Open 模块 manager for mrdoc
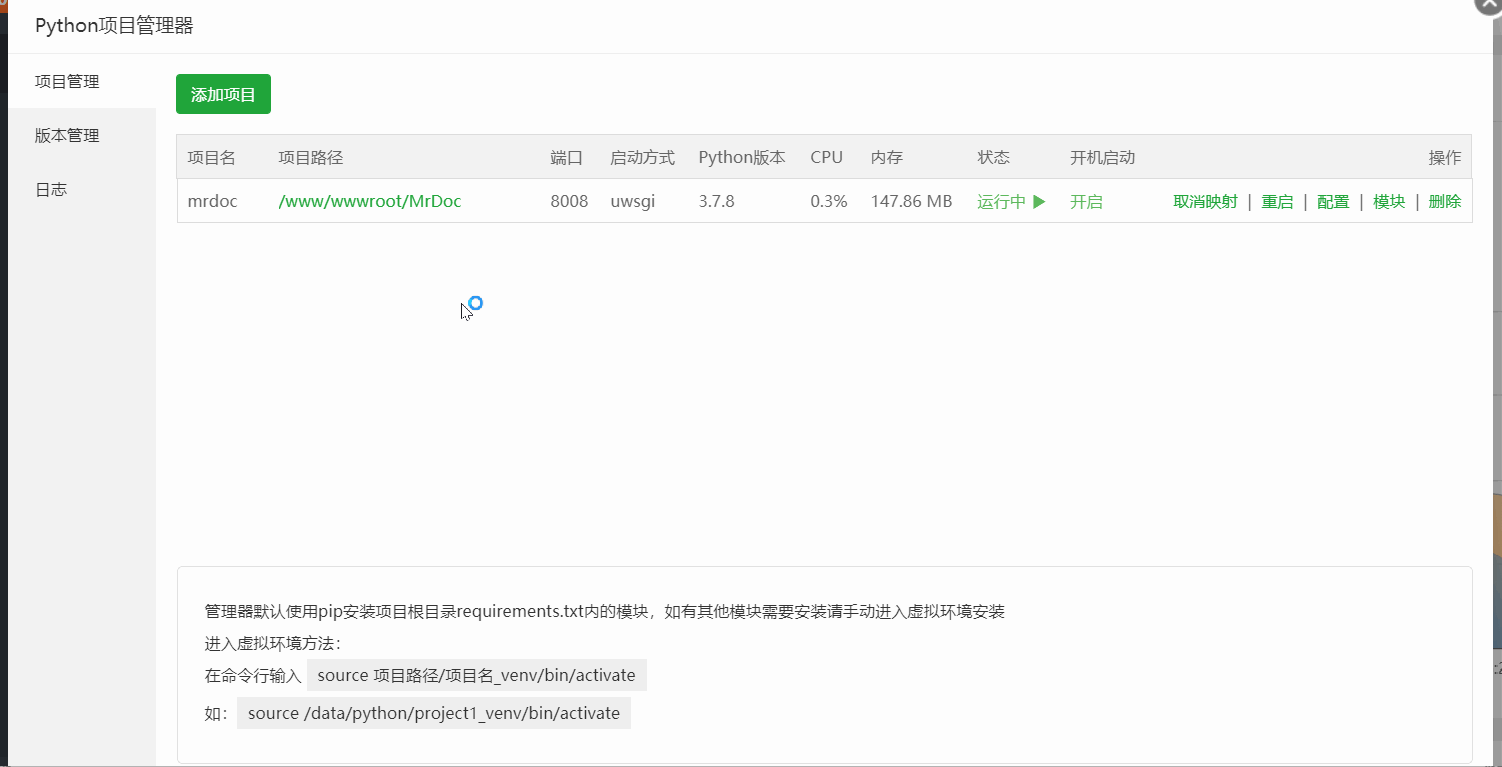 [x=1389, y=202]
